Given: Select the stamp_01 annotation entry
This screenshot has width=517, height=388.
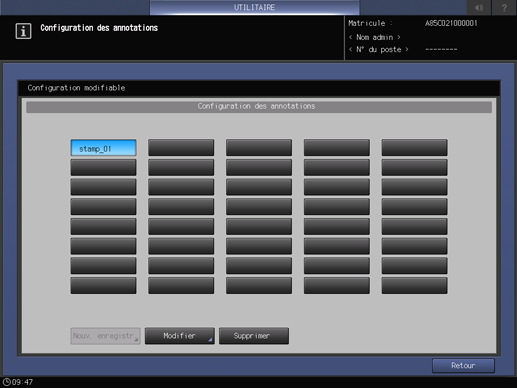Looking at the screenshot, I should click(103, 148).
